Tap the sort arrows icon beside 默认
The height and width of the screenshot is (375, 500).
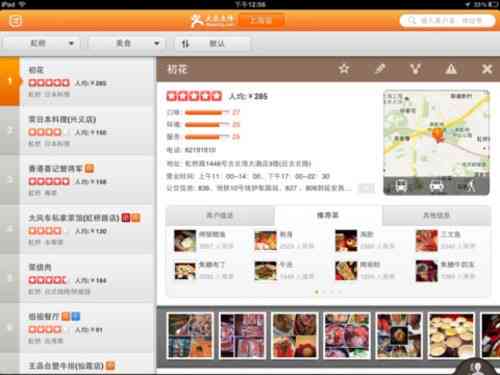pyautogui.click(x=185, y=44)
